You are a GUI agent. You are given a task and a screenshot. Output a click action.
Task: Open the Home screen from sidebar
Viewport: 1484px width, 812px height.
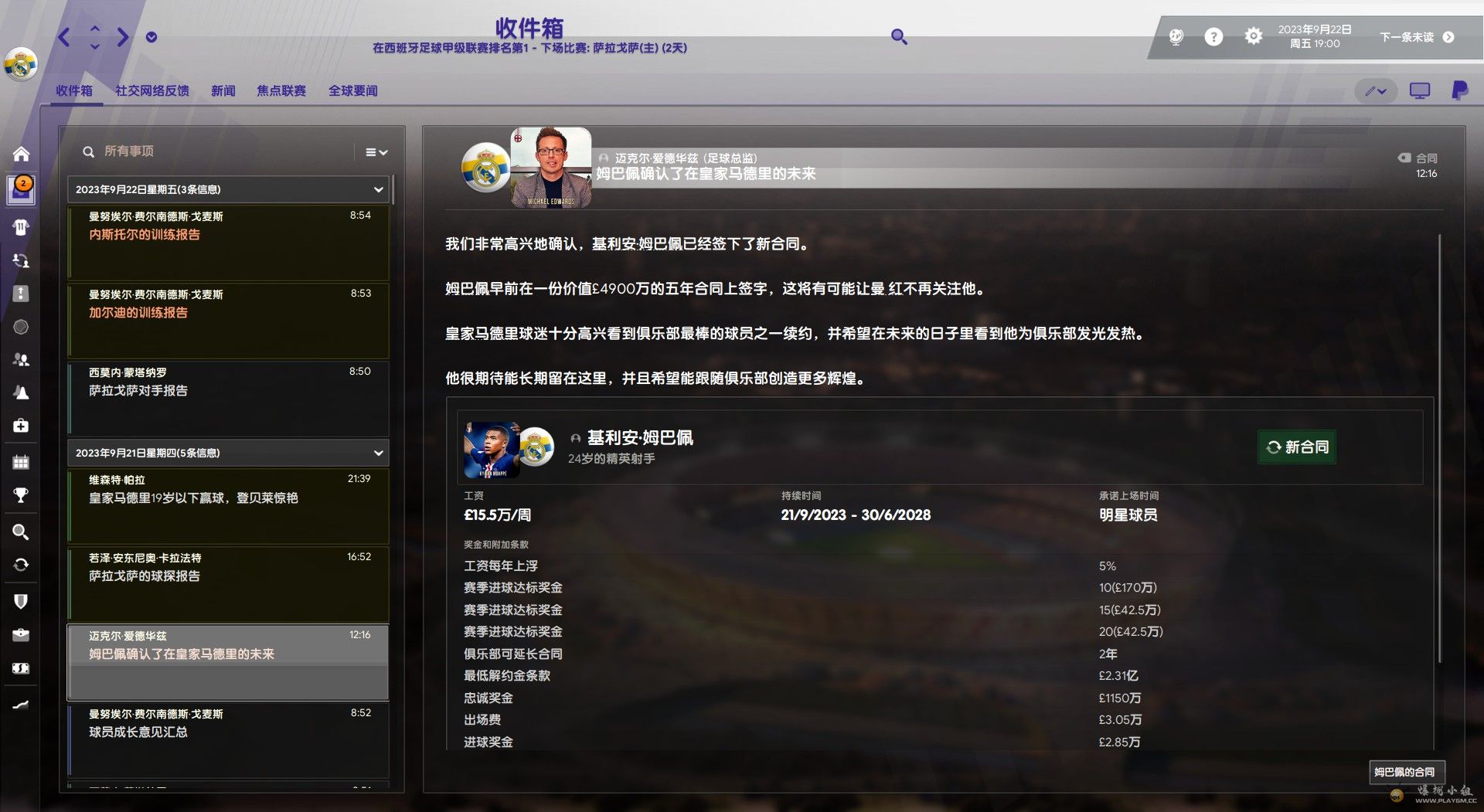pyautogui.click(x=21, y=155)
